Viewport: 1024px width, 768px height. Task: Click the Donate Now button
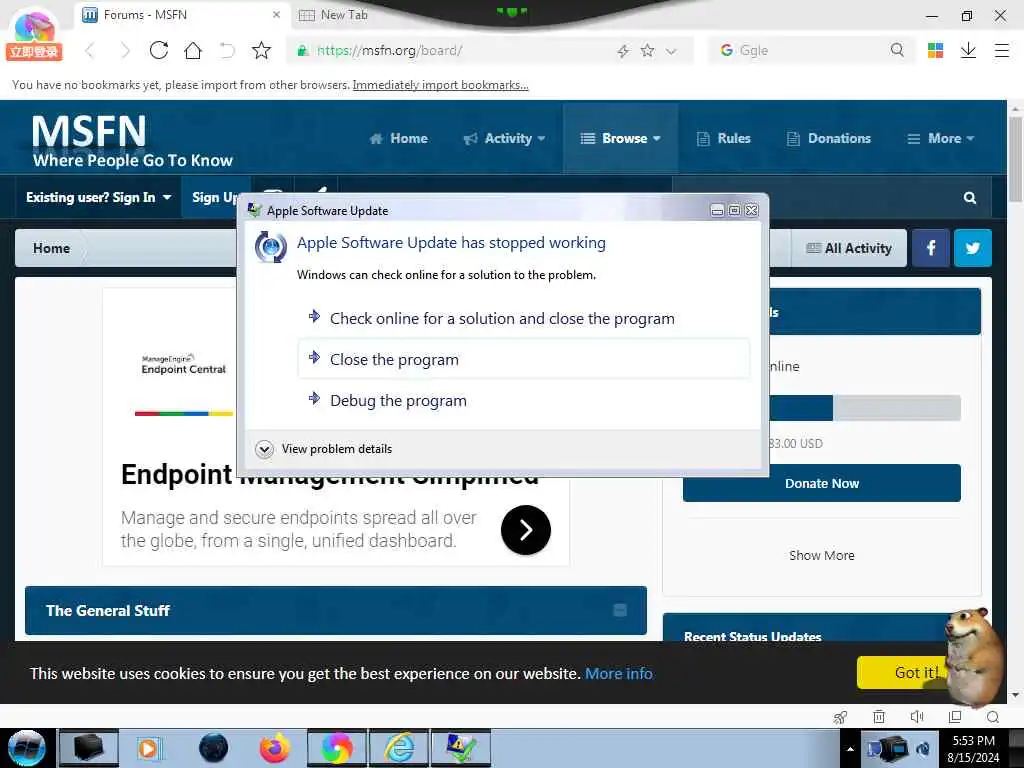[x=822, y=483]
